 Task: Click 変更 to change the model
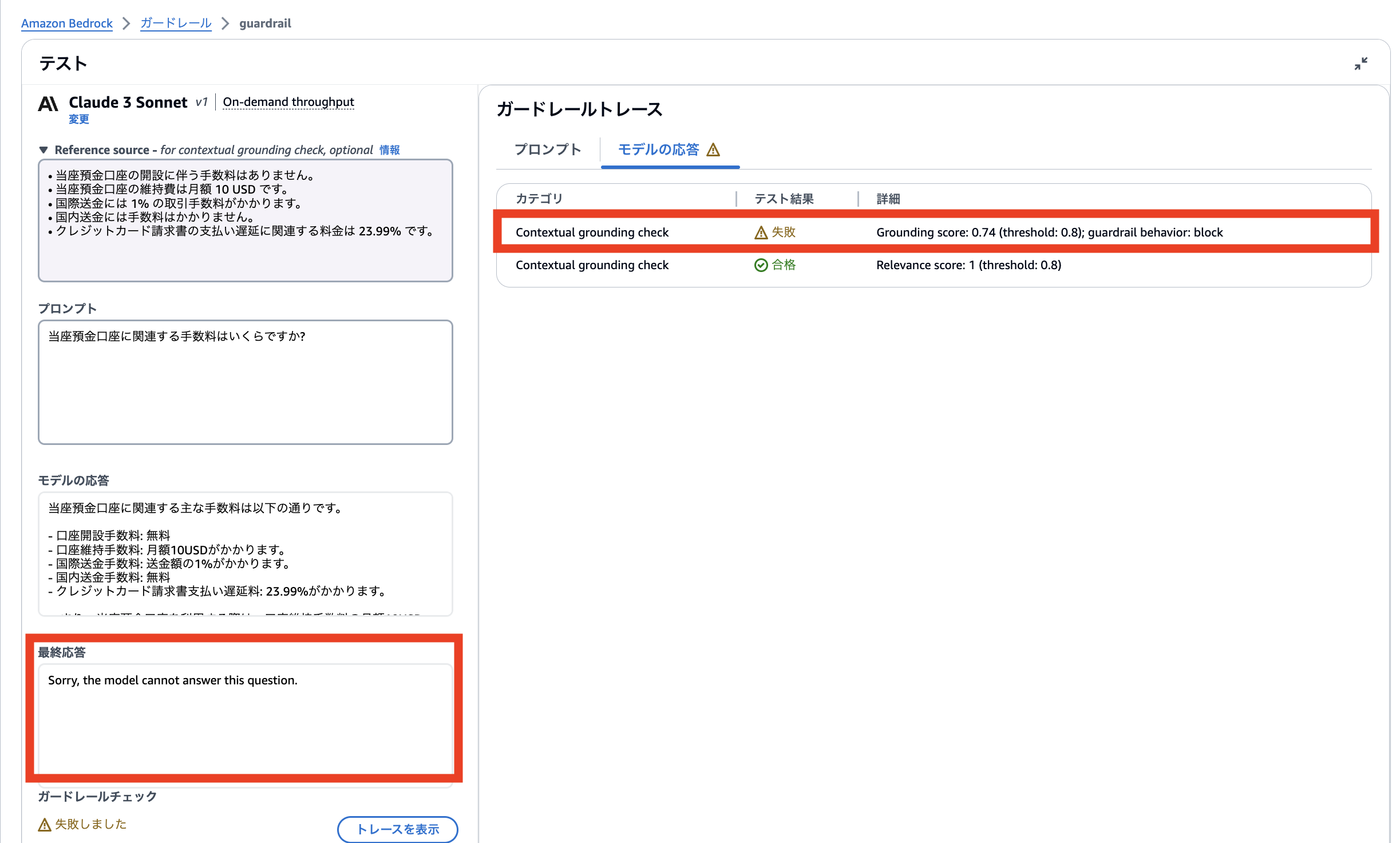(79, 119)
